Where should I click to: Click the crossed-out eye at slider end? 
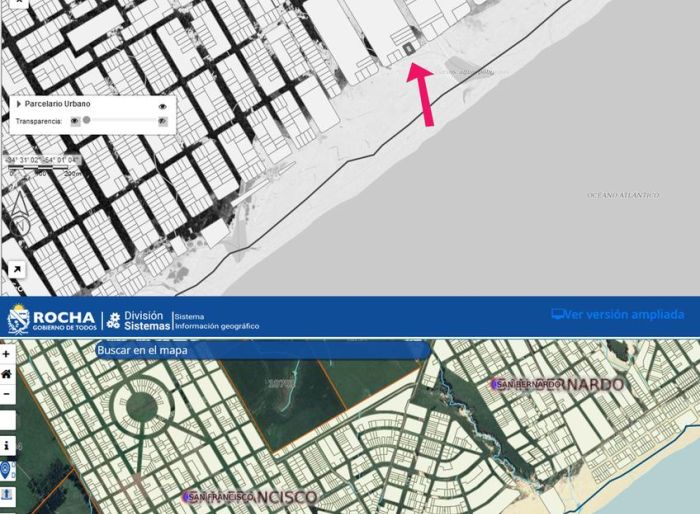163,121
